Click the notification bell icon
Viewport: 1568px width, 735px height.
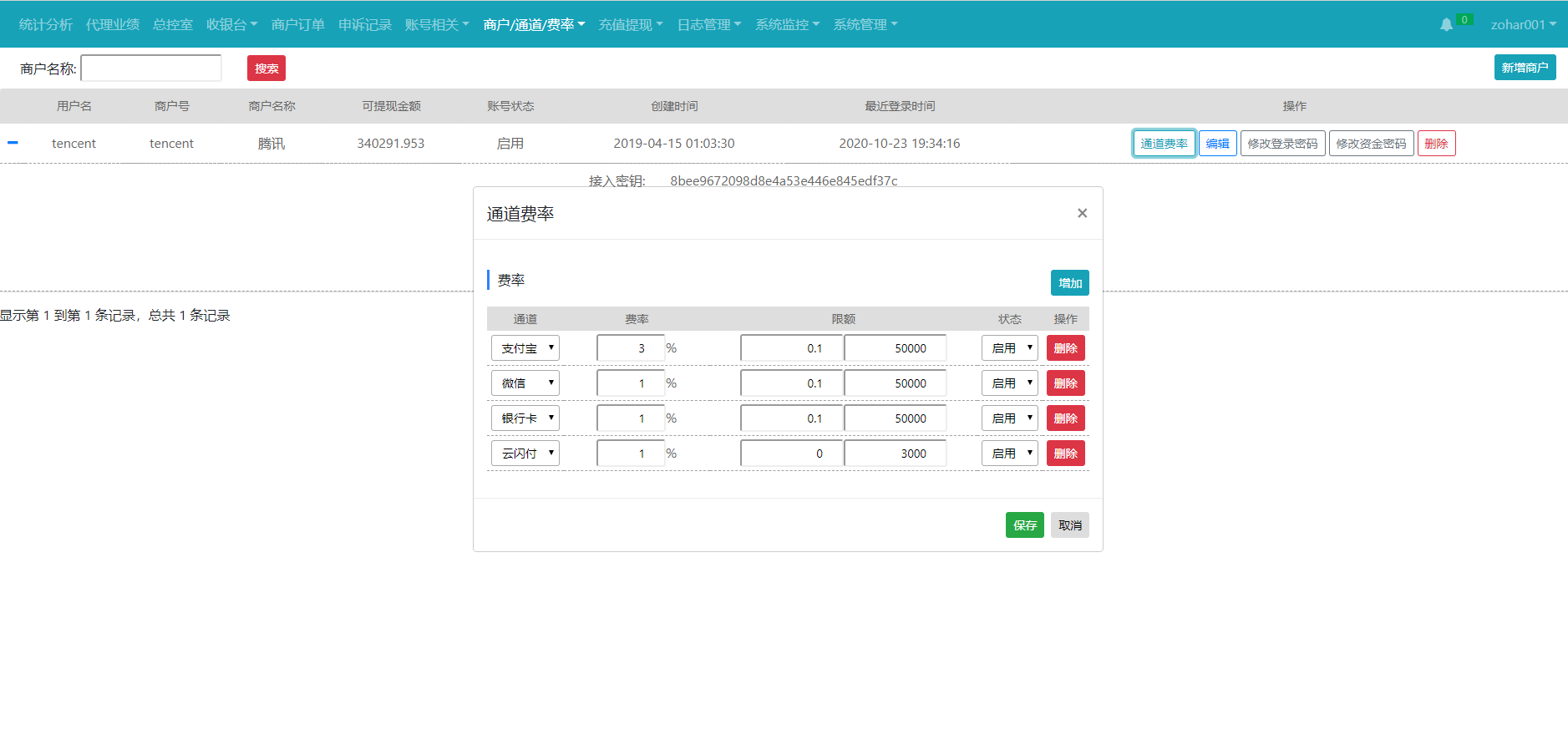[x=1446, y=25]
